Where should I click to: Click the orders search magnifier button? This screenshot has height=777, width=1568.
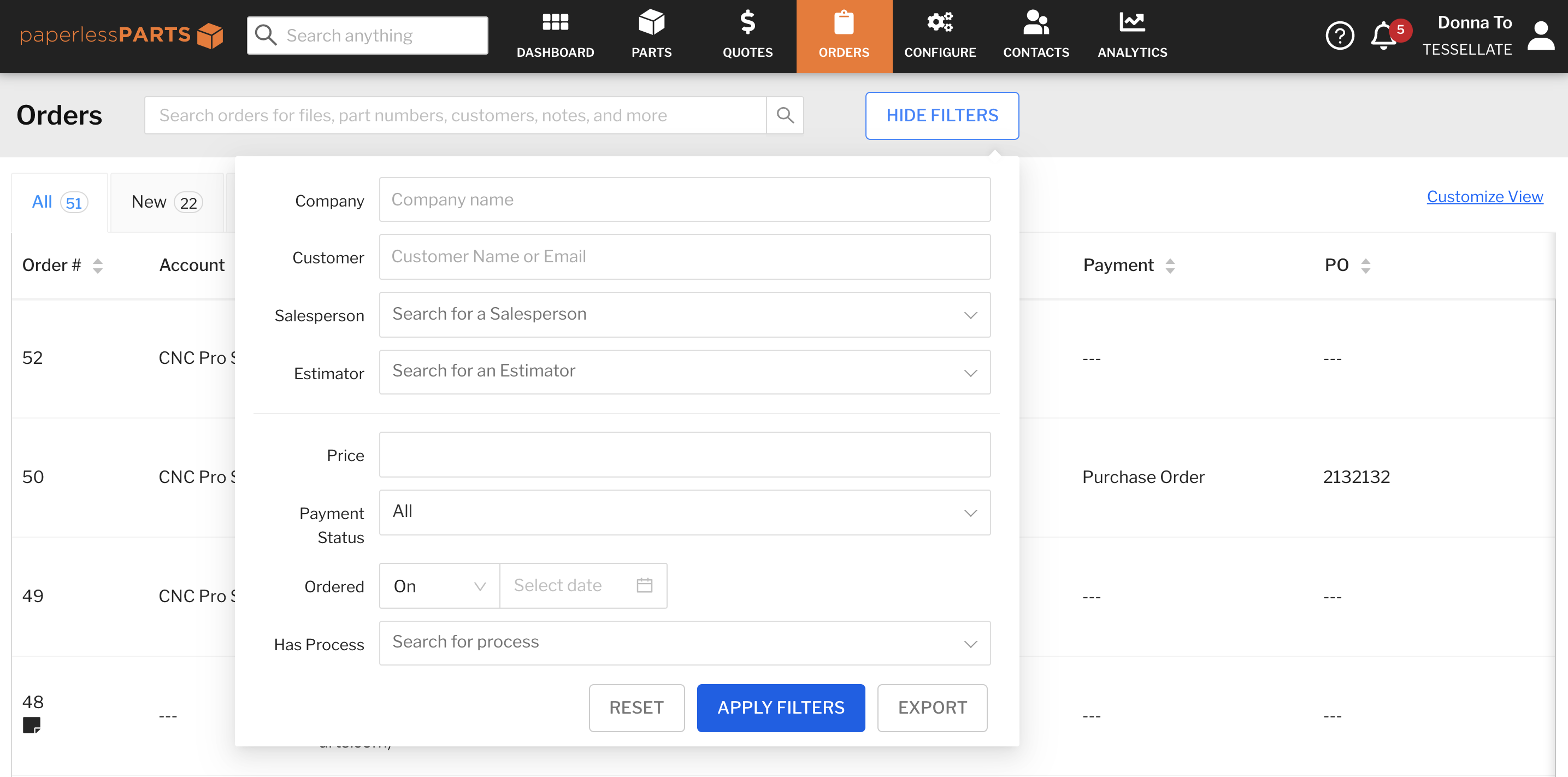(x=785, y=115)
